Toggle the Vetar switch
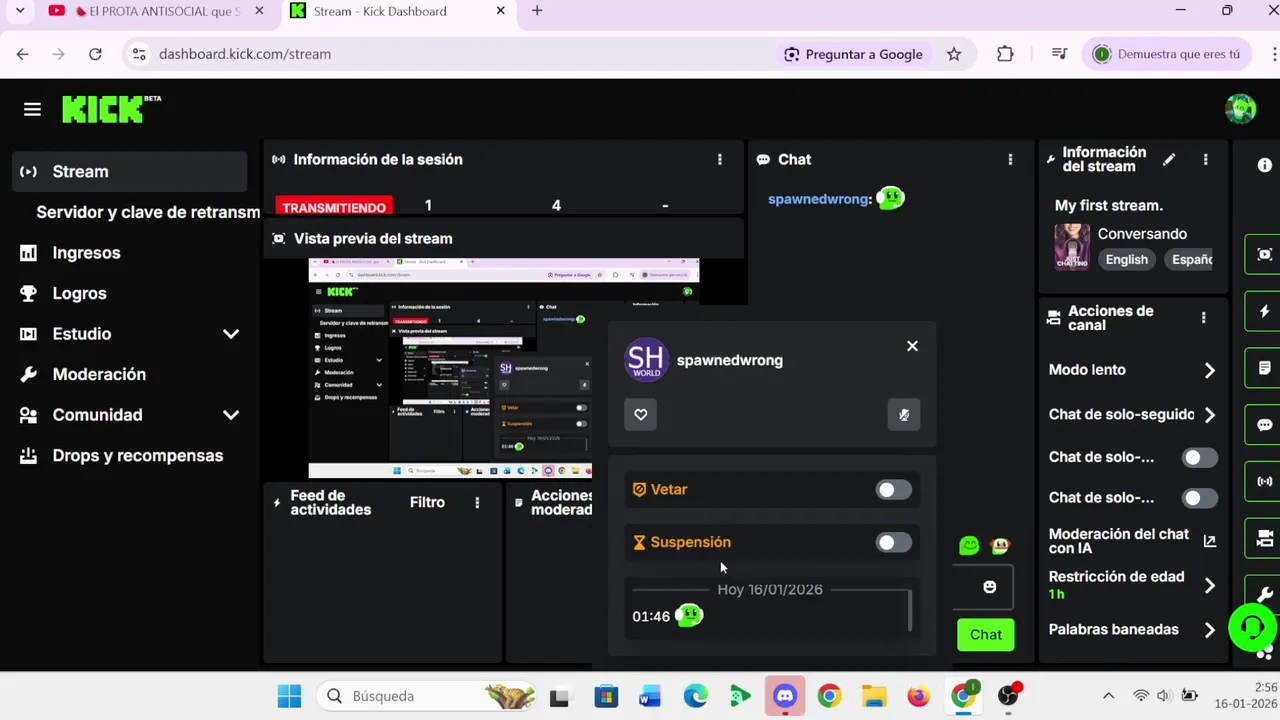Screen dimensions: 1280x720 (893, 489)
